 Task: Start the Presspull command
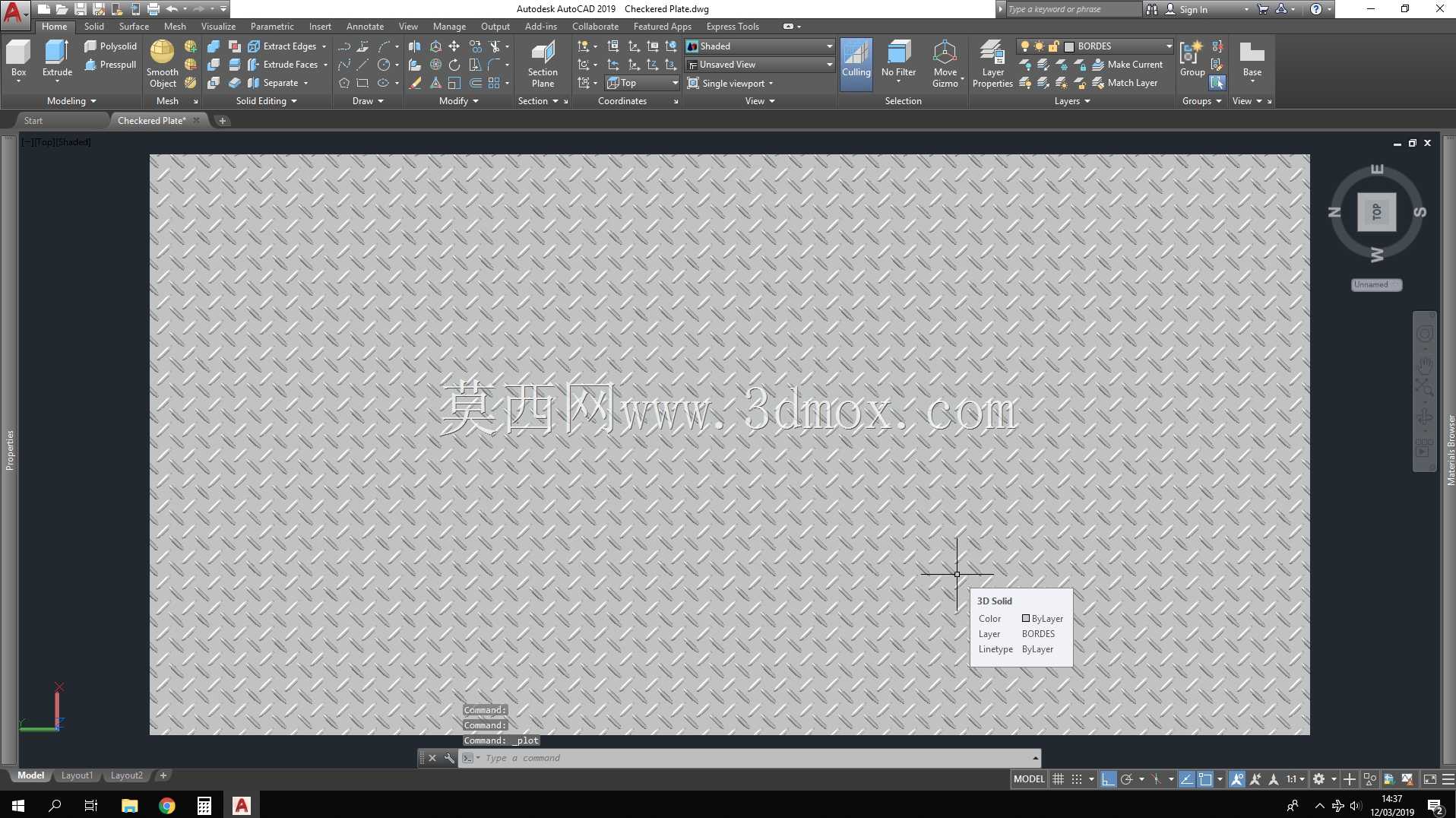[110, 65]
